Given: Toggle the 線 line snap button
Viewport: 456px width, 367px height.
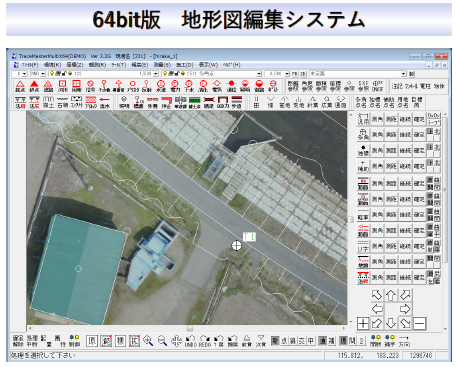Looking at the screenshot, I should (x=293, y=341).
